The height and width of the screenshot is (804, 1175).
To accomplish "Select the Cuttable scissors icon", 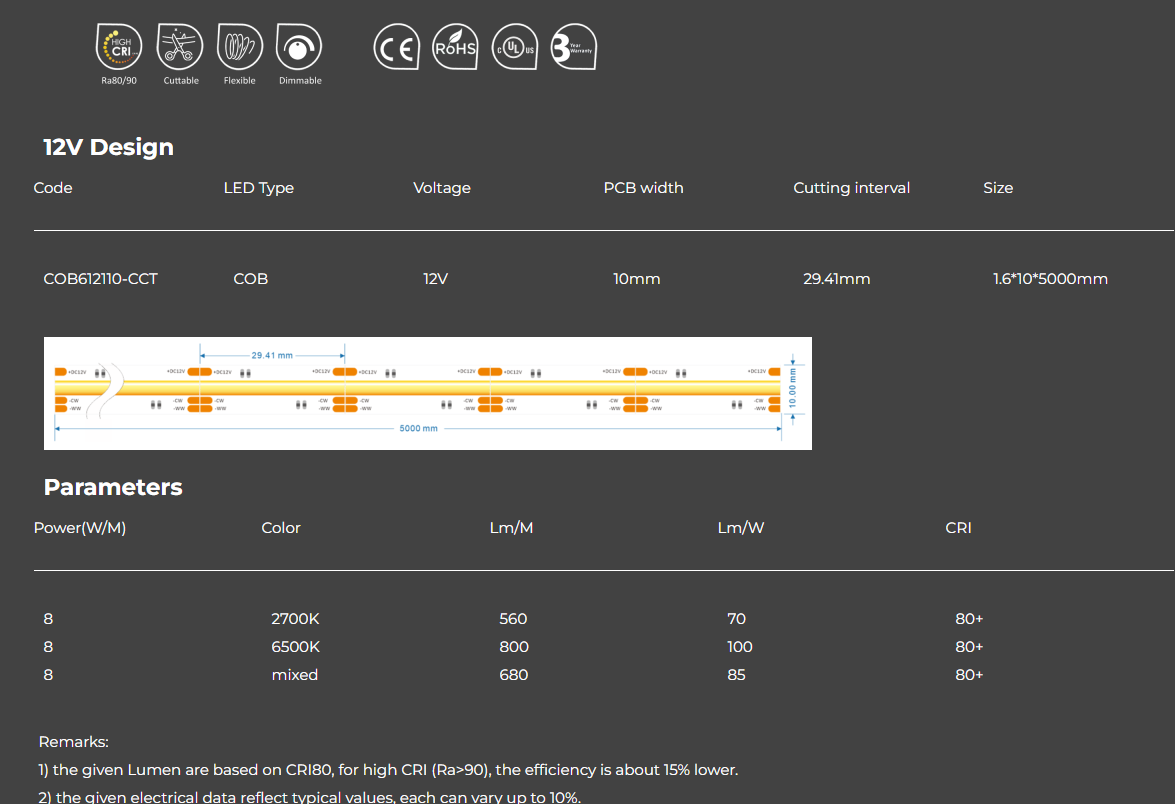I will [x=180, y=47].
